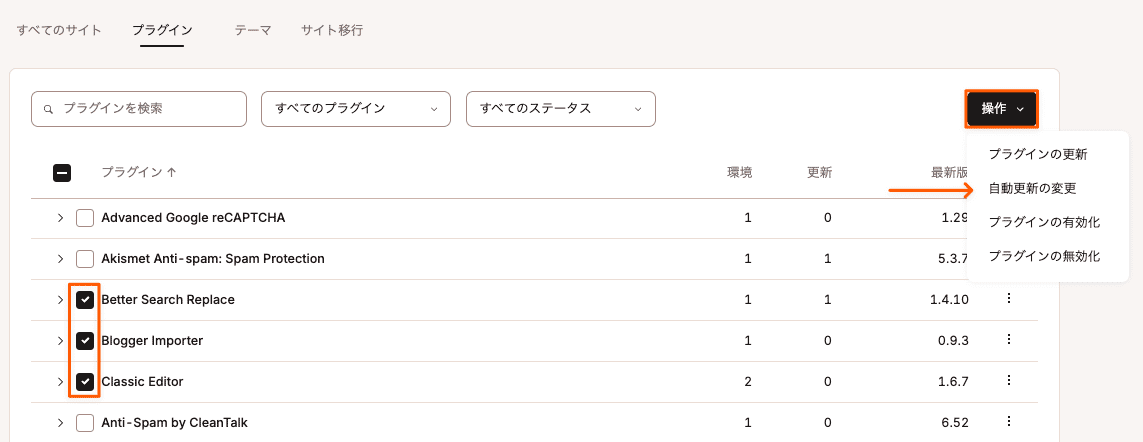The width and height of the screenshot is (1143, 442).
Task: Expand the Classic Editor row chevron
Action: coord(61,381)
